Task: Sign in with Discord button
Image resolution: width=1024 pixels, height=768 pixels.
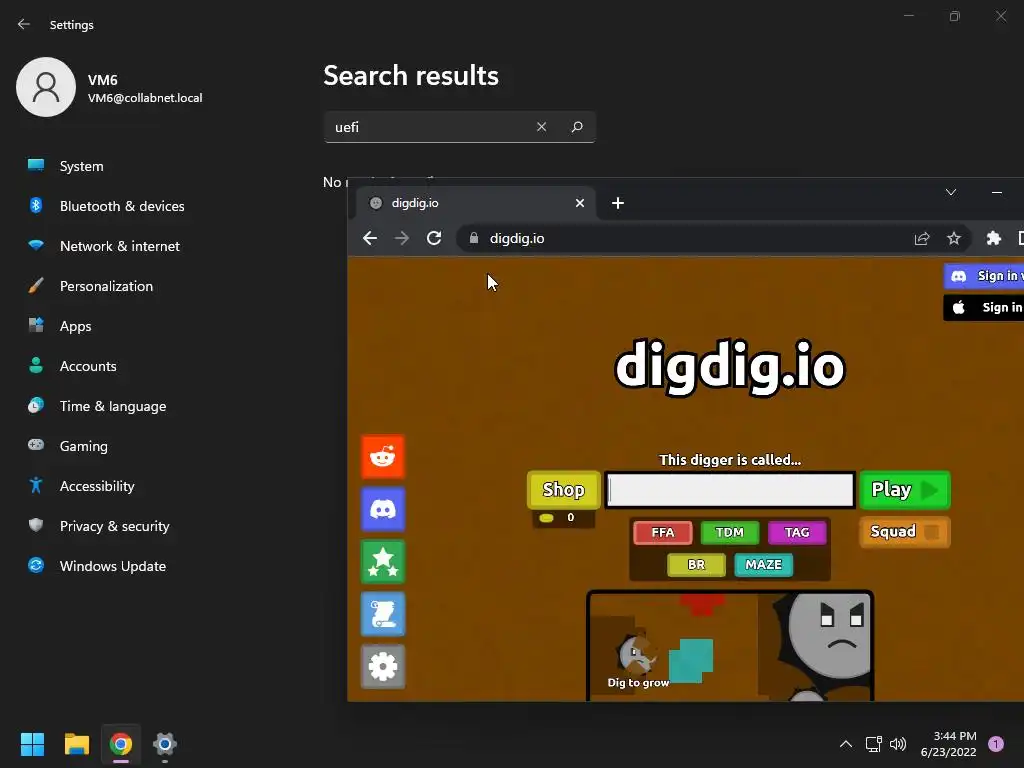Action: [984, 276]
